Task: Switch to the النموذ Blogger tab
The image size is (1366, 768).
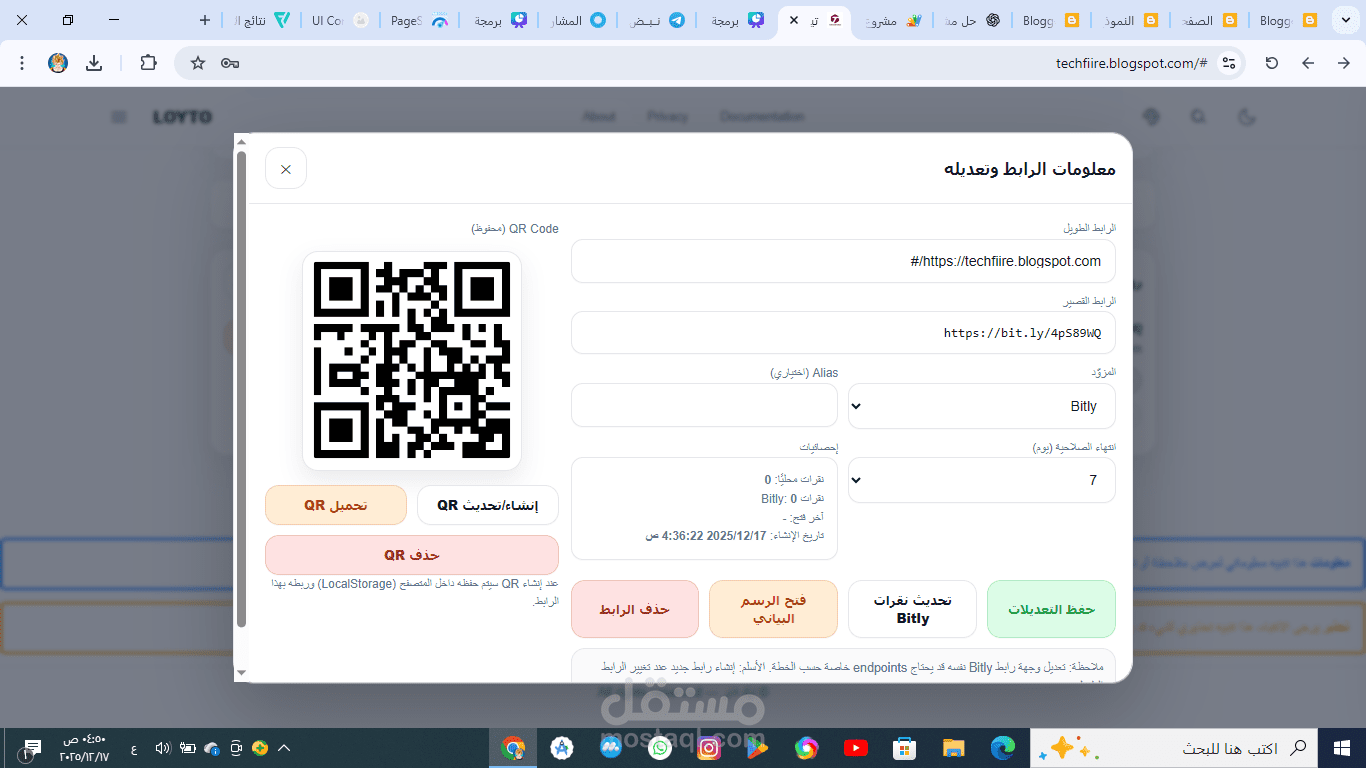Action: pyautogui.click(x=1130, y=20)
